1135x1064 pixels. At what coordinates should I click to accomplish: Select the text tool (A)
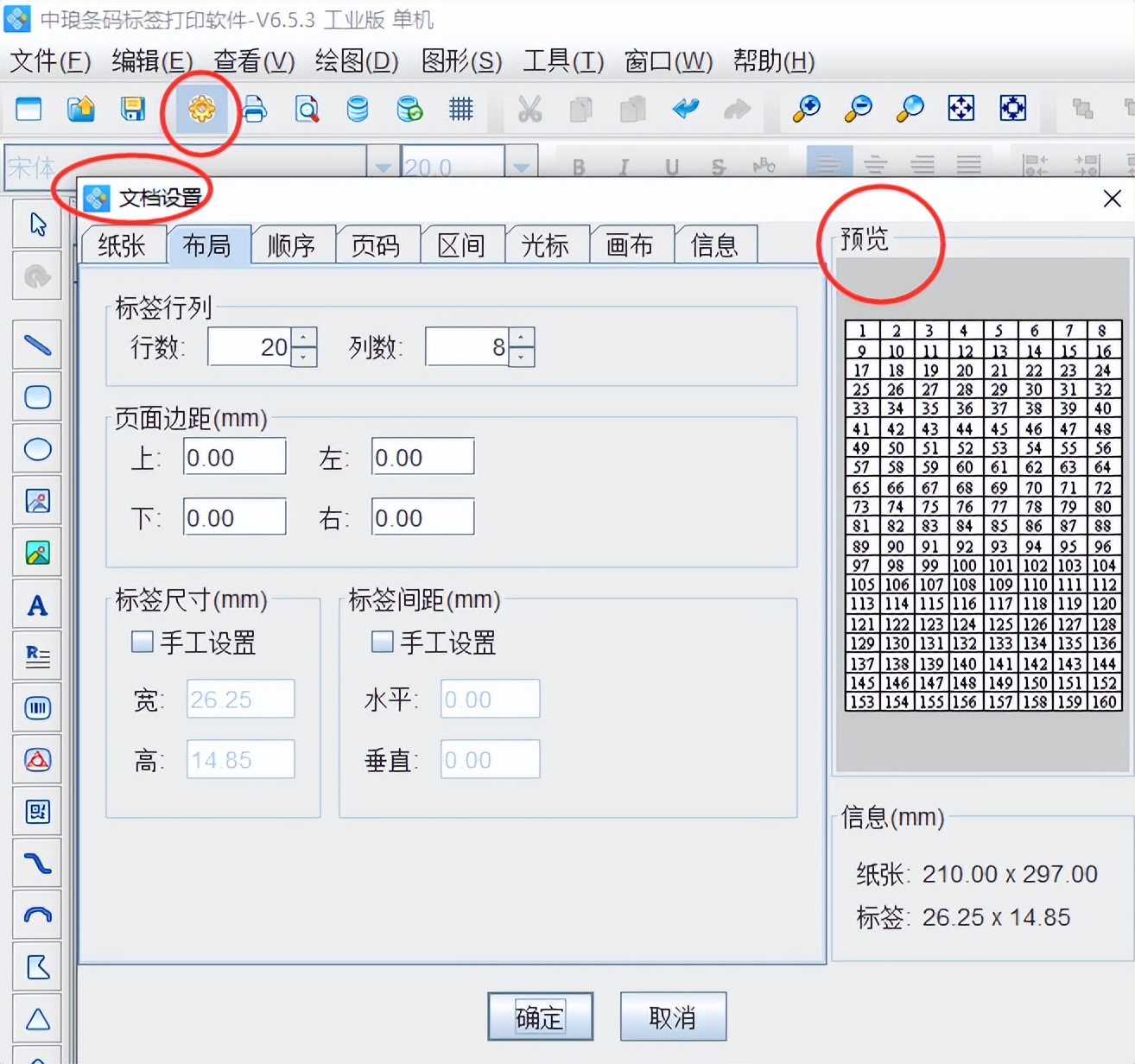[x=37, y=605]
